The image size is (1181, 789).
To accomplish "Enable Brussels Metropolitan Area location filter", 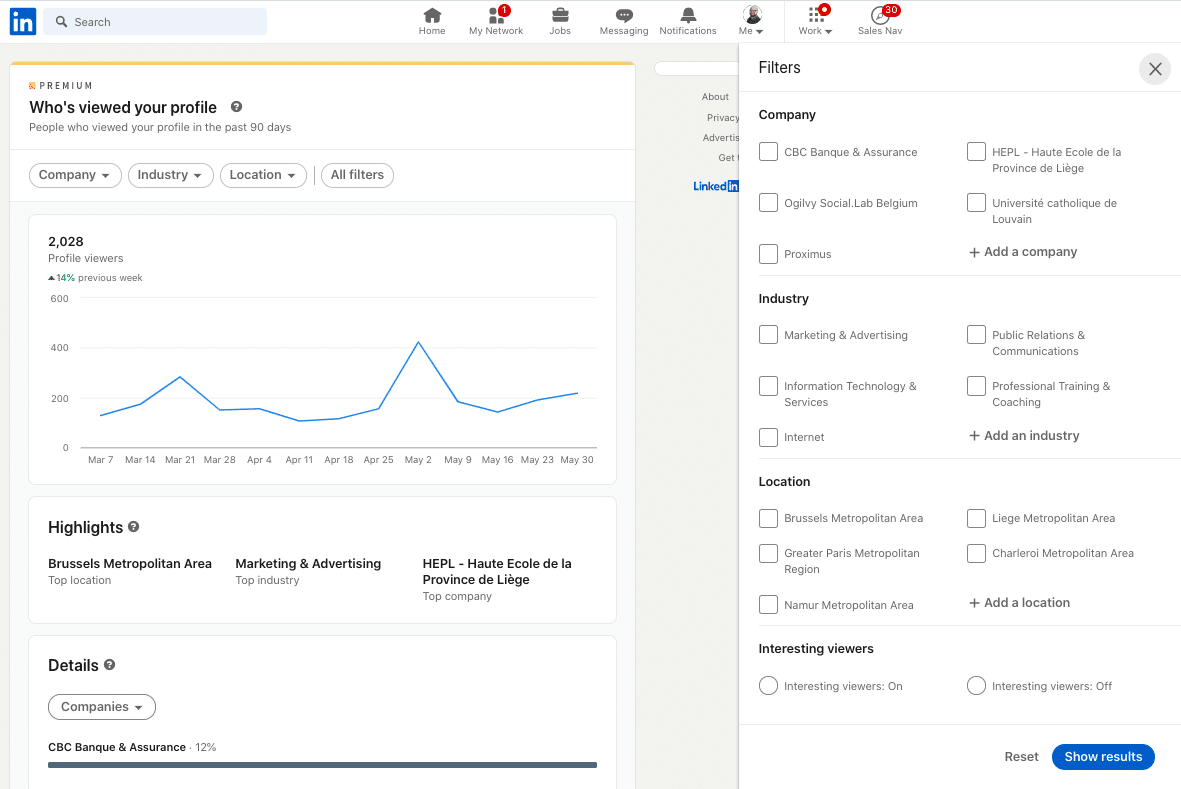I will (768, 518).
